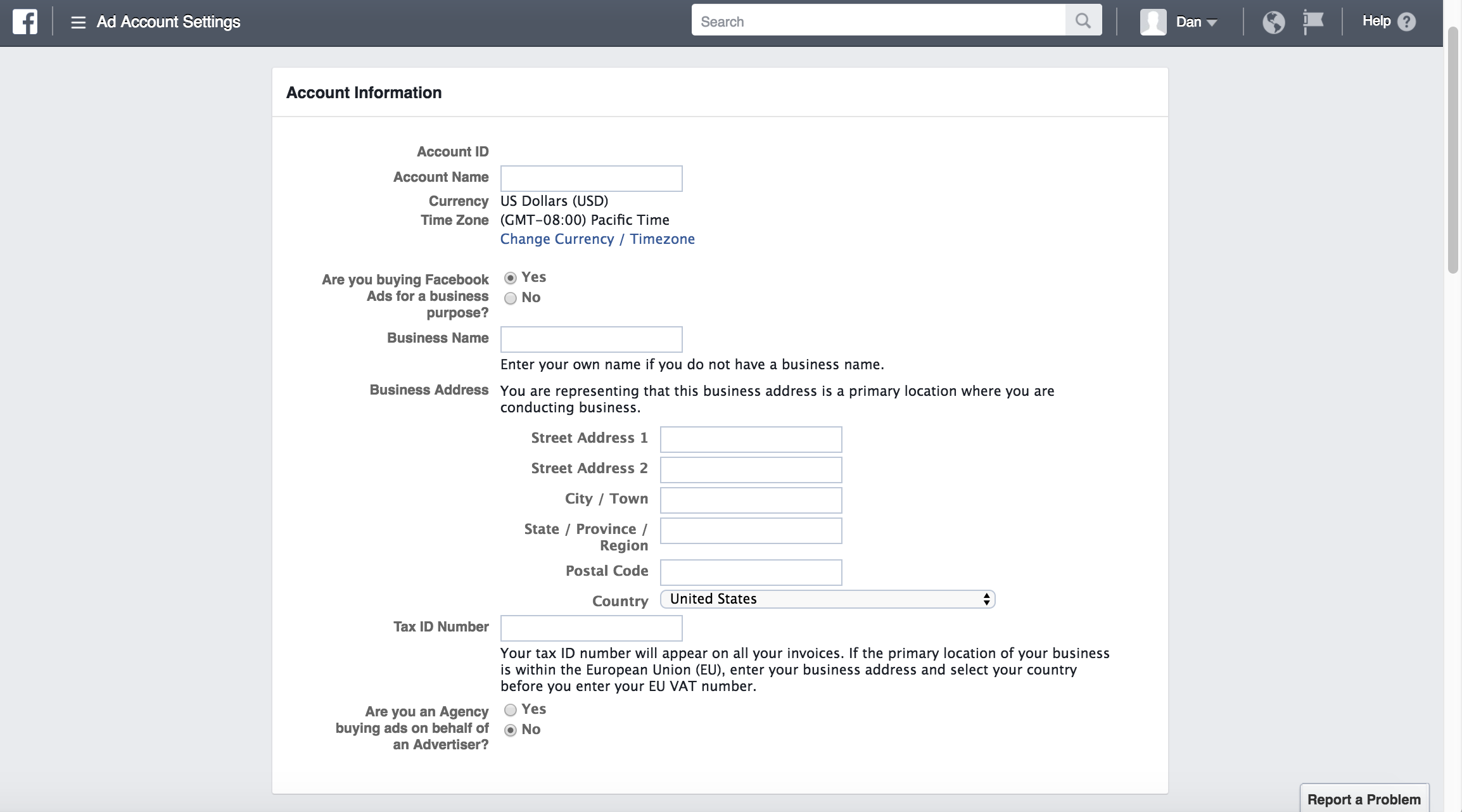Expand the Dan account menu arrow
The image size is (1462, 812).
[x=1213, y=22]
